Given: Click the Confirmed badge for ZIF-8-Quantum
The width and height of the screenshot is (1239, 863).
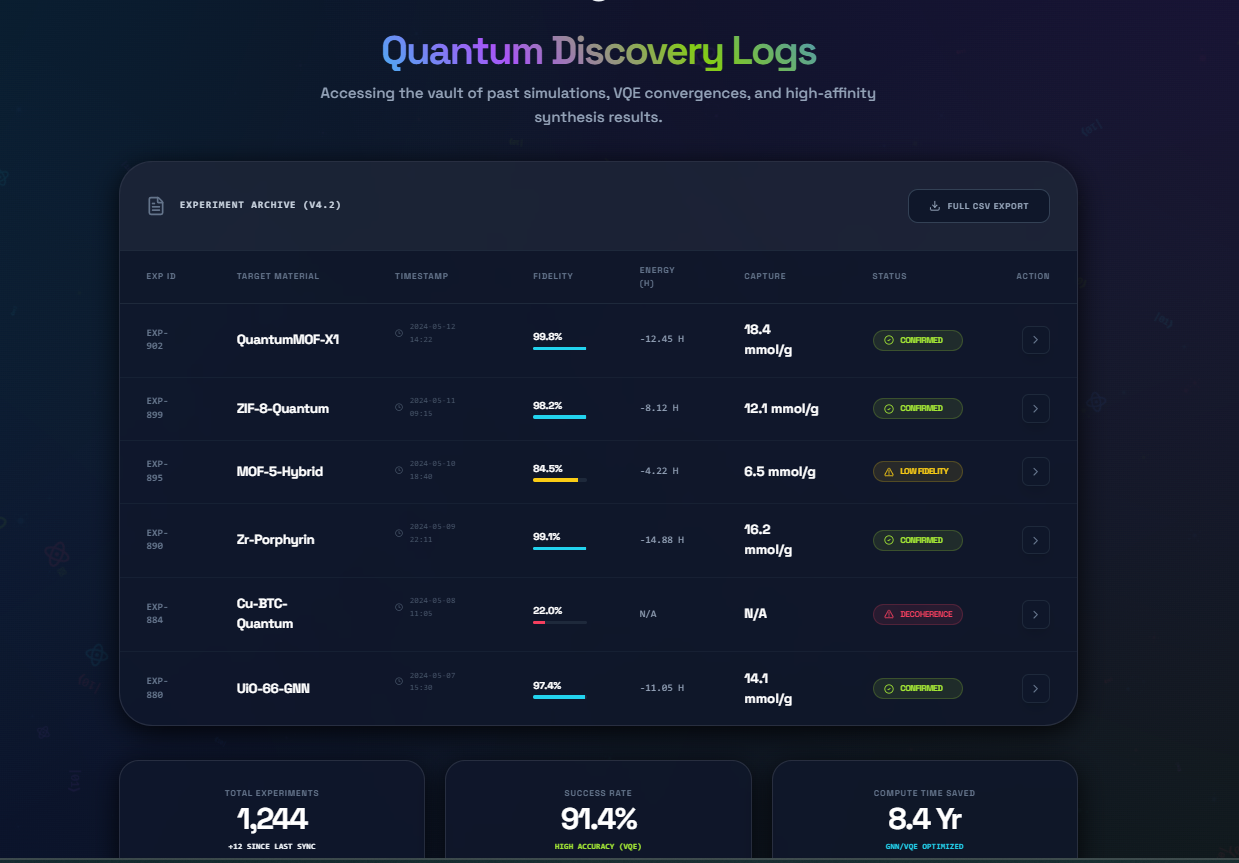Looking at the screenshot, I should click(917, 408).
